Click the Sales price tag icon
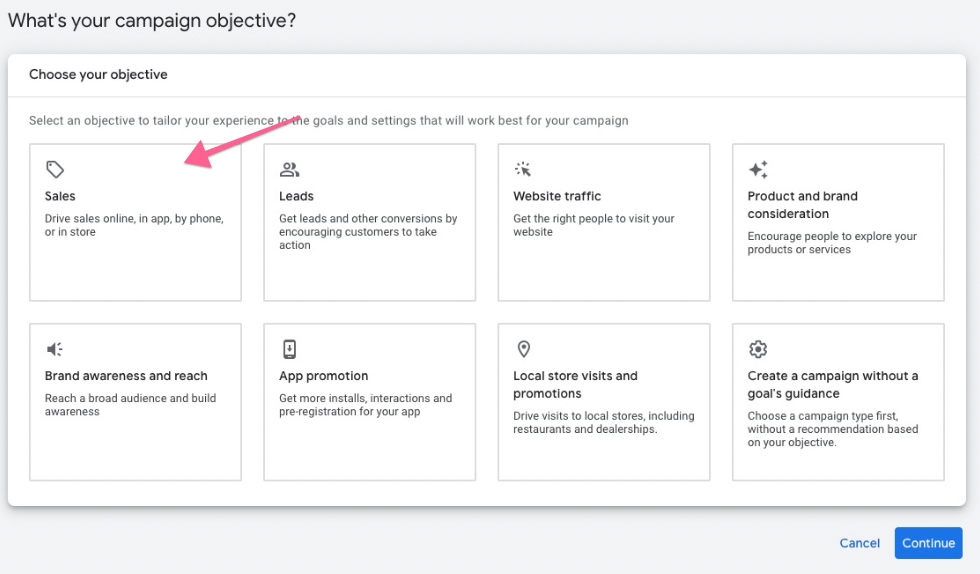 pos(55,169)
